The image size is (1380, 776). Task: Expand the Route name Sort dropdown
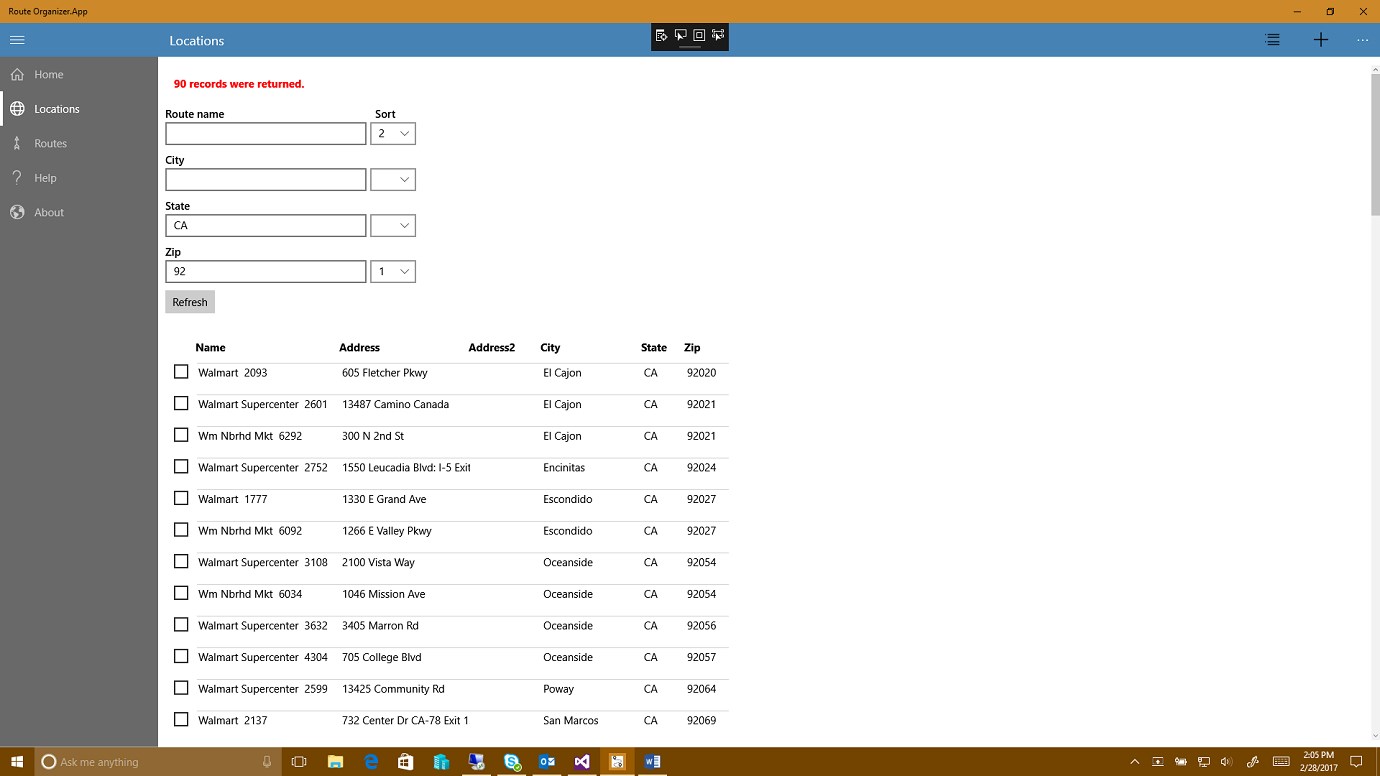point(393,133)
